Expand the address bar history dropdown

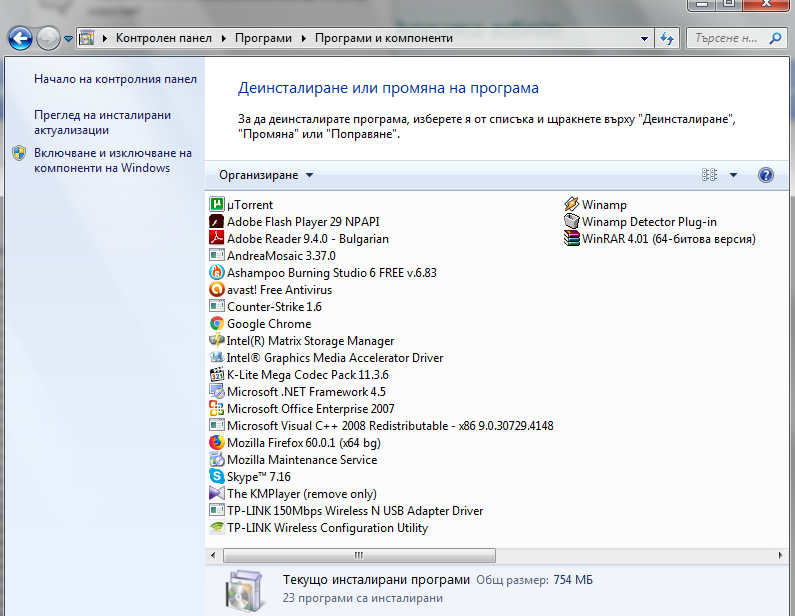point(645,39)
